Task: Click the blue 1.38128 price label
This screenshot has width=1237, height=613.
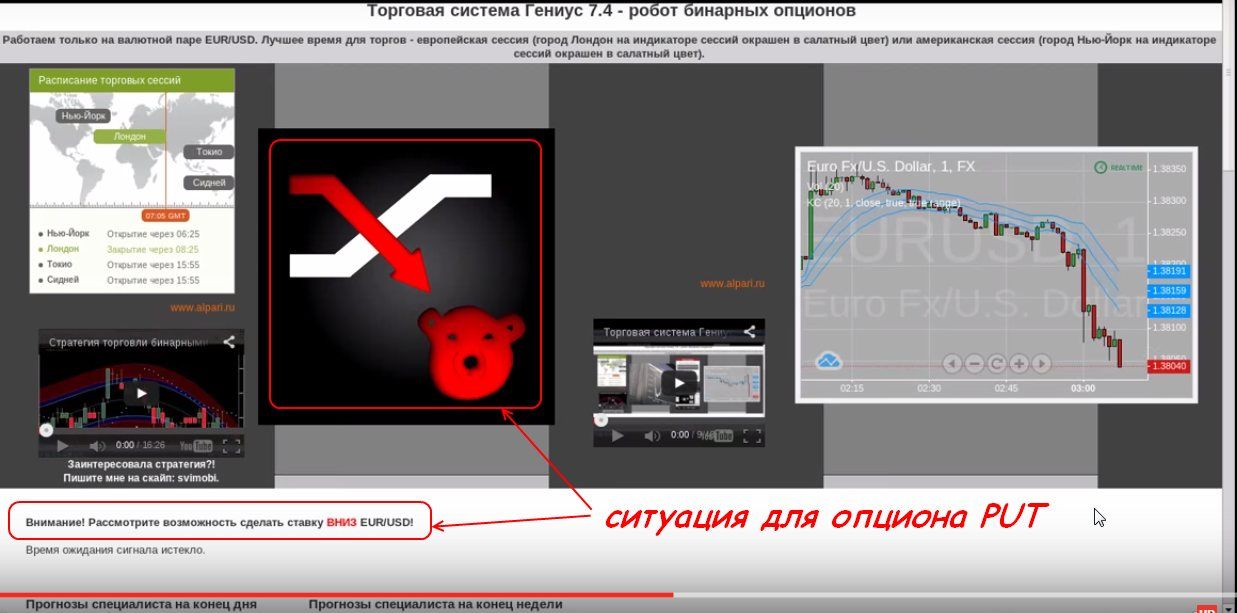Action: point(1167,311)
